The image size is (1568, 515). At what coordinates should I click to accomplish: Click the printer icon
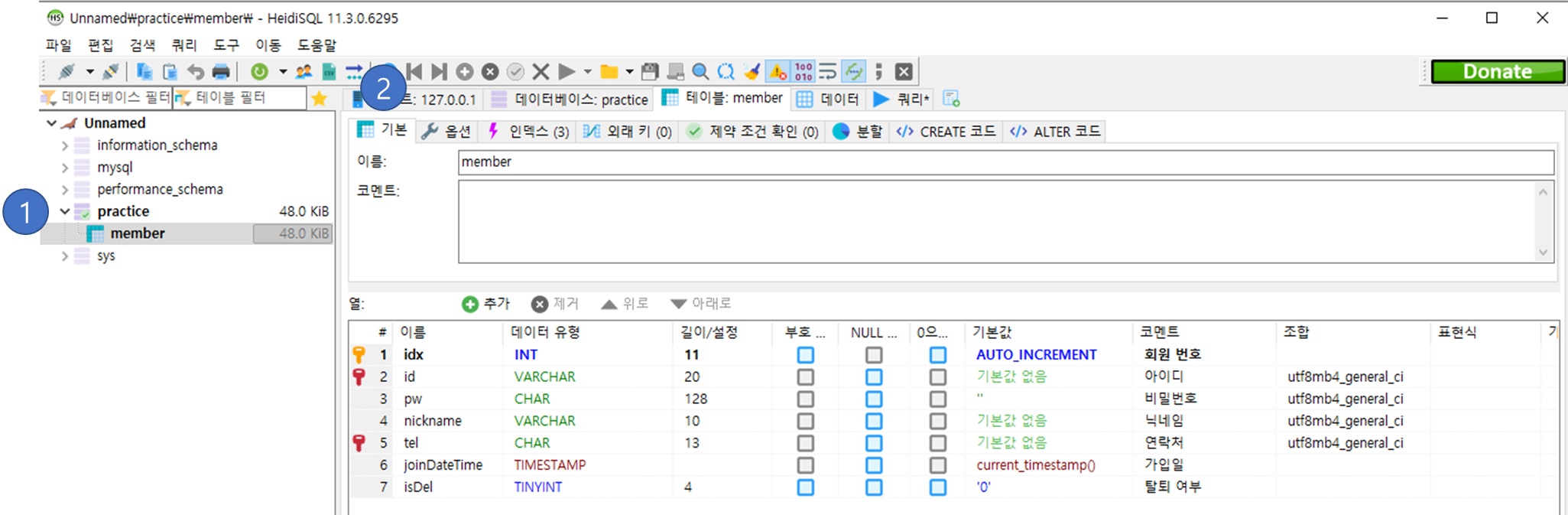221,72
